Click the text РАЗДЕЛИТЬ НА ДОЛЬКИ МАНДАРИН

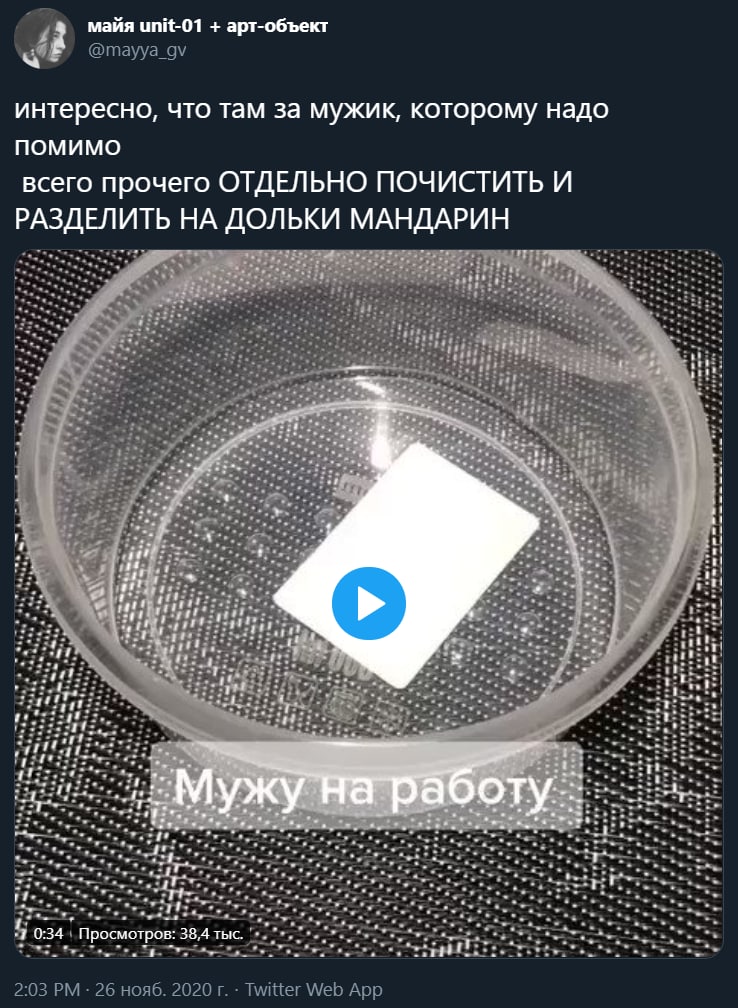tap(262, 219)
